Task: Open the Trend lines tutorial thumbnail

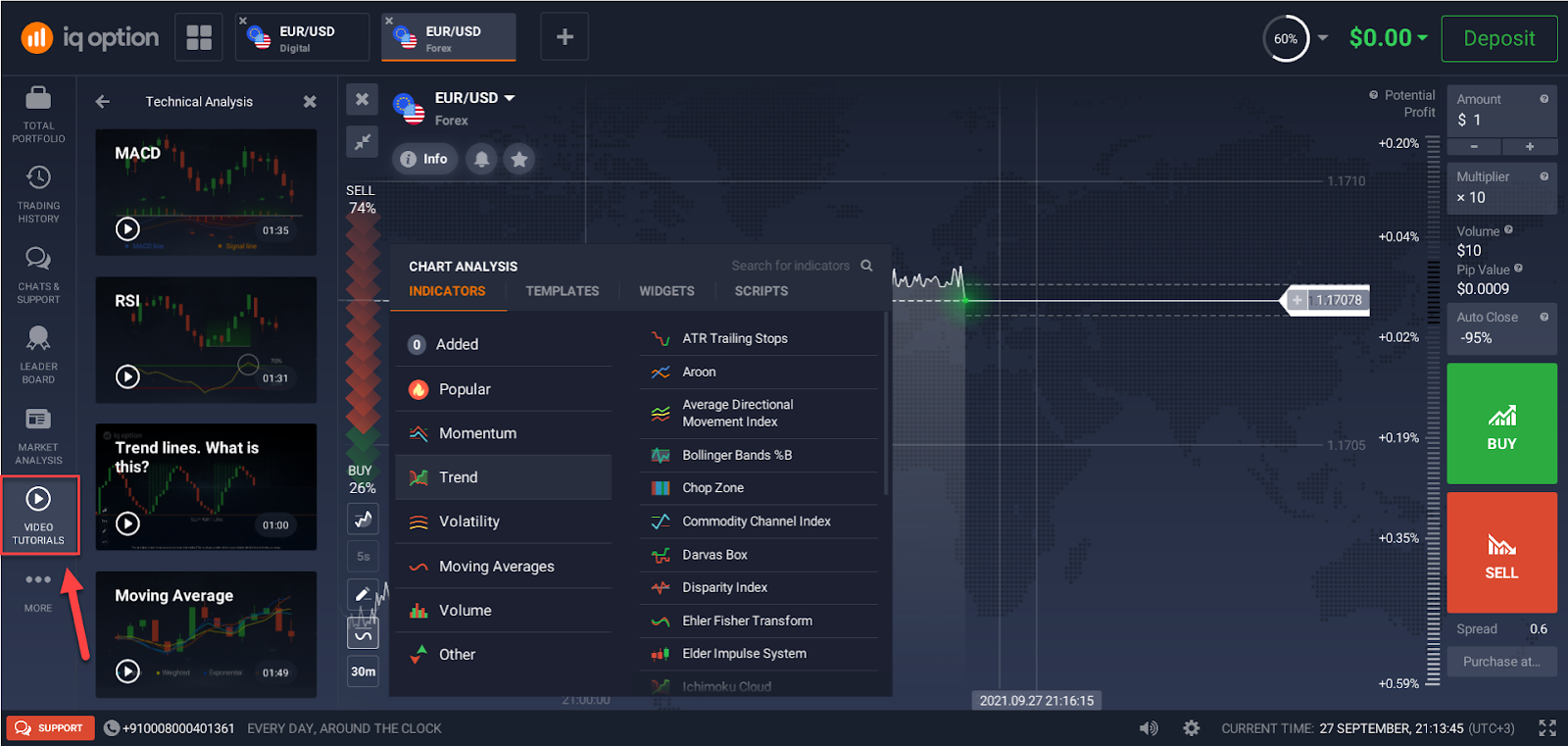Action: pyautogui.click(x=206, y=487)
